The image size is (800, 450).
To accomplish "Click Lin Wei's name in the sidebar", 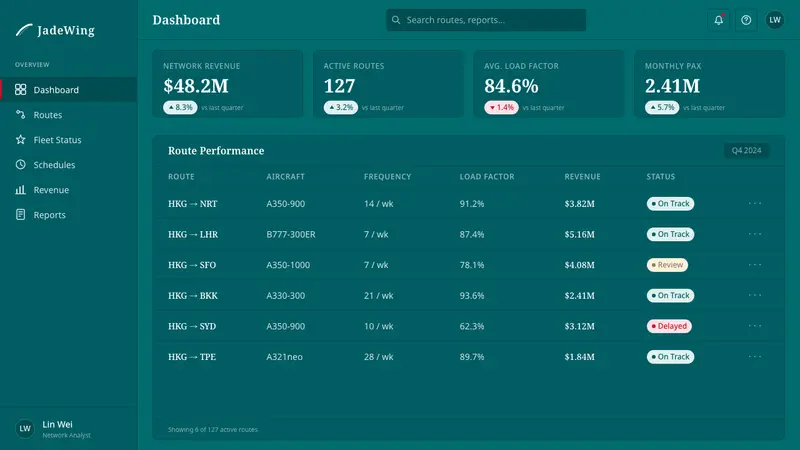I will point(57,424).
